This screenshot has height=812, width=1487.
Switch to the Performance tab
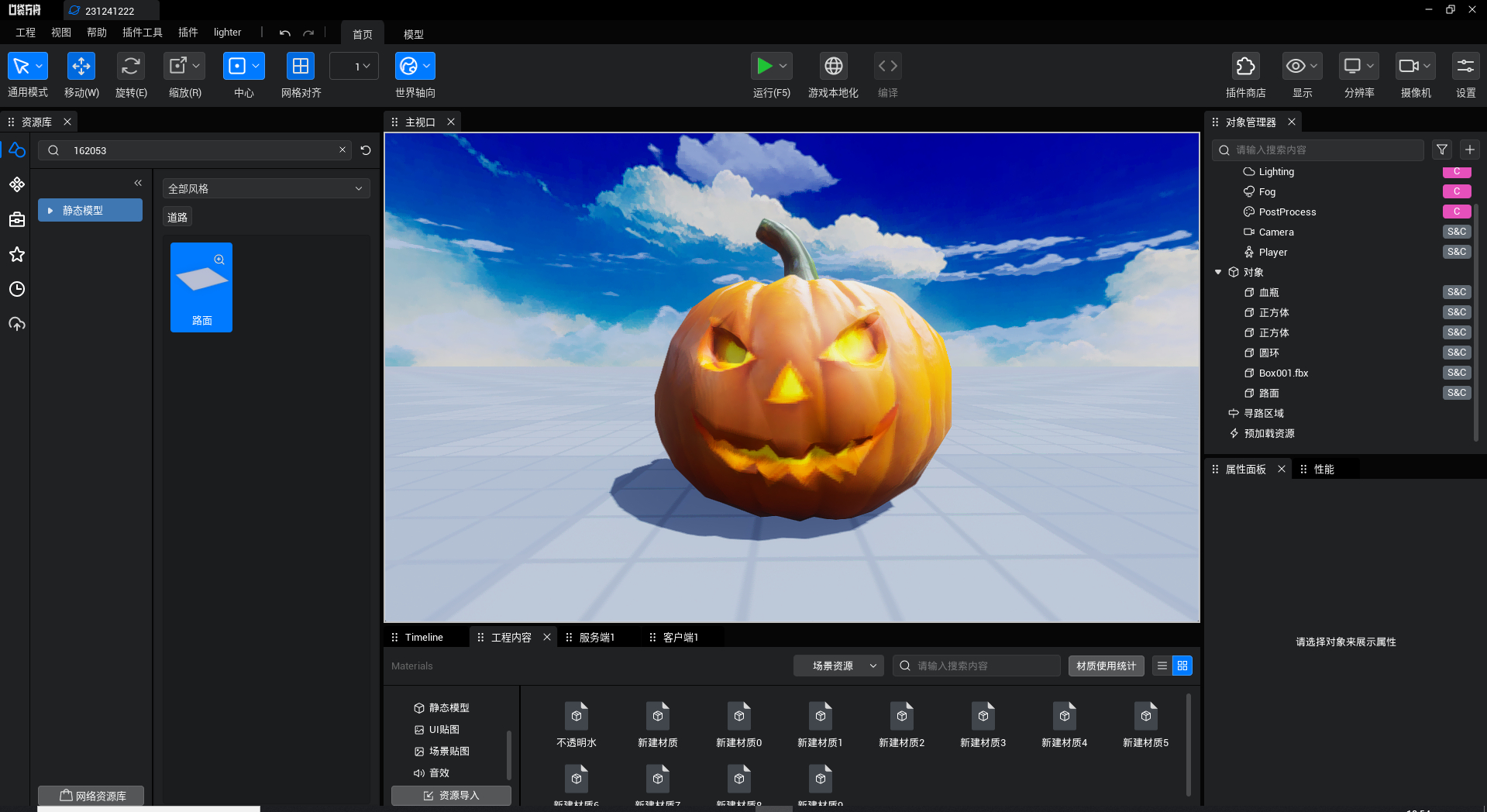1324,469
